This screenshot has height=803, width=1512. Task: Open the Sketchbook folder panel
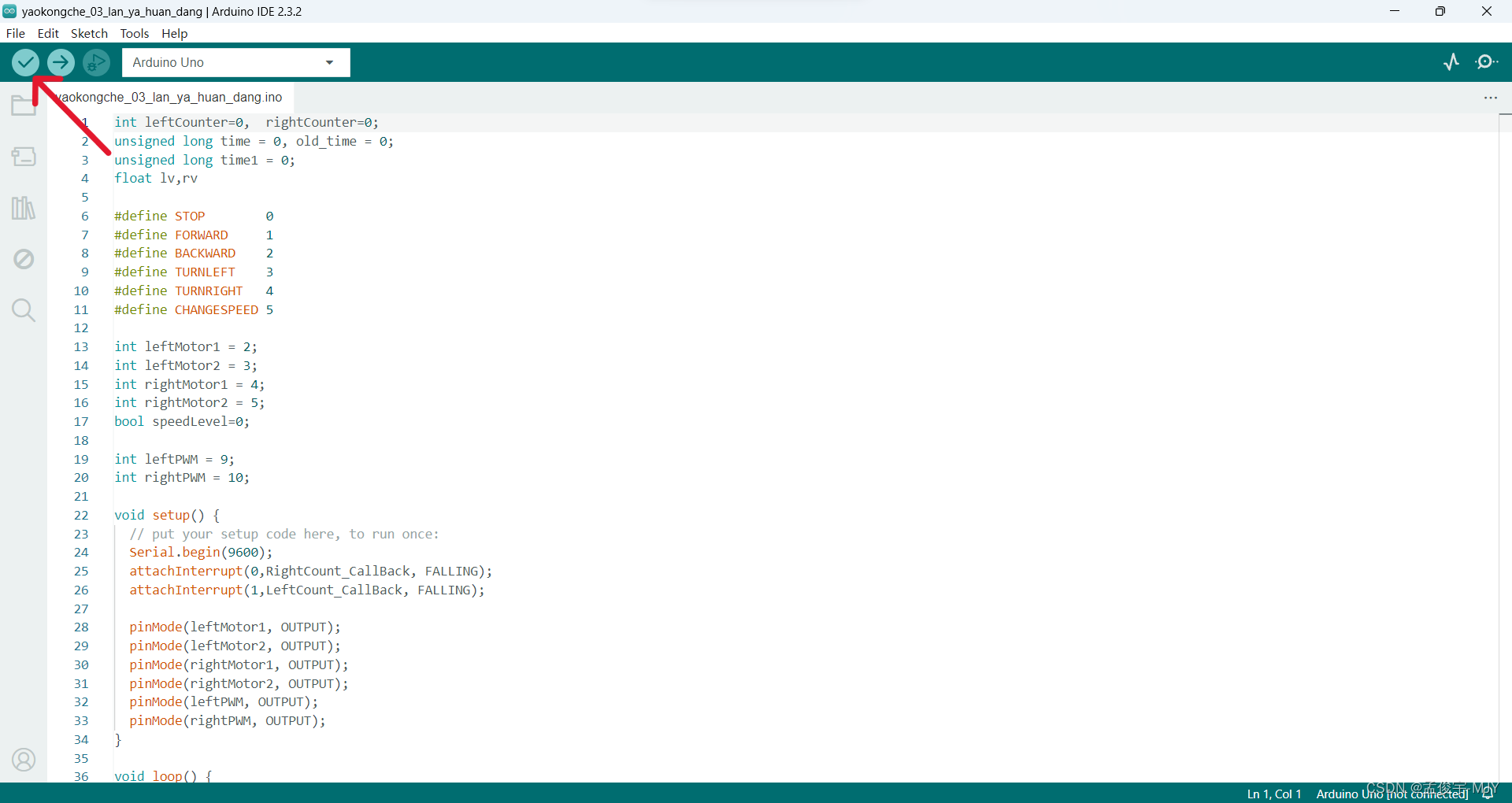(24, 105)
